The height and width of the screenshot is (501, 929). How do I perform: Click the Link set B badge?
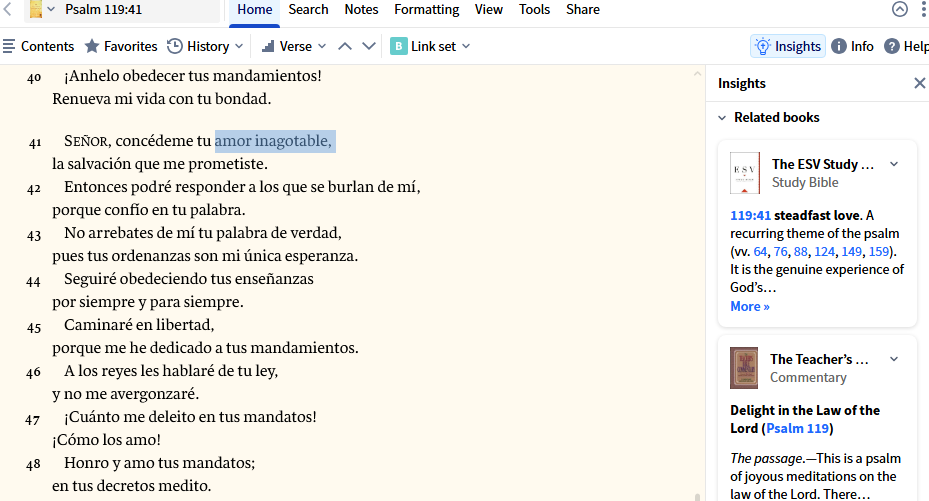pyautogui.click(x=399, y=46)
